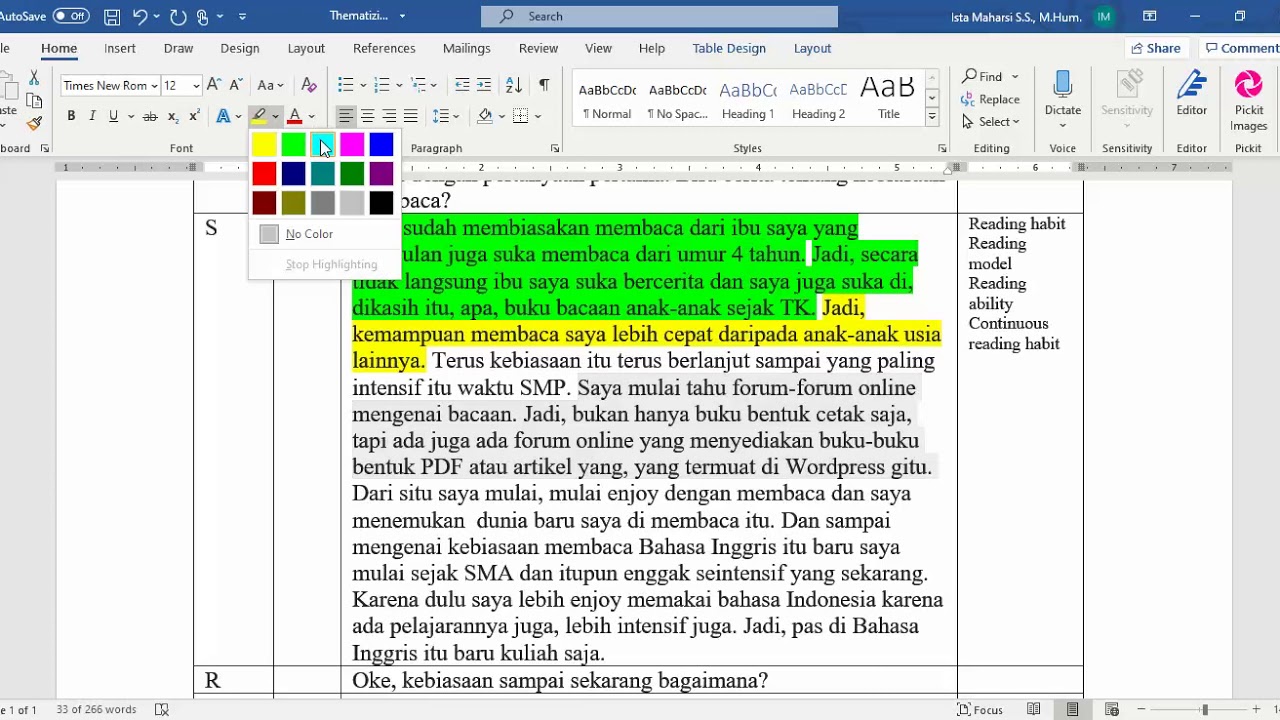
Task: Click the Decrease Font Size icon
Action: pyautogui.click(x=236, y=85)
